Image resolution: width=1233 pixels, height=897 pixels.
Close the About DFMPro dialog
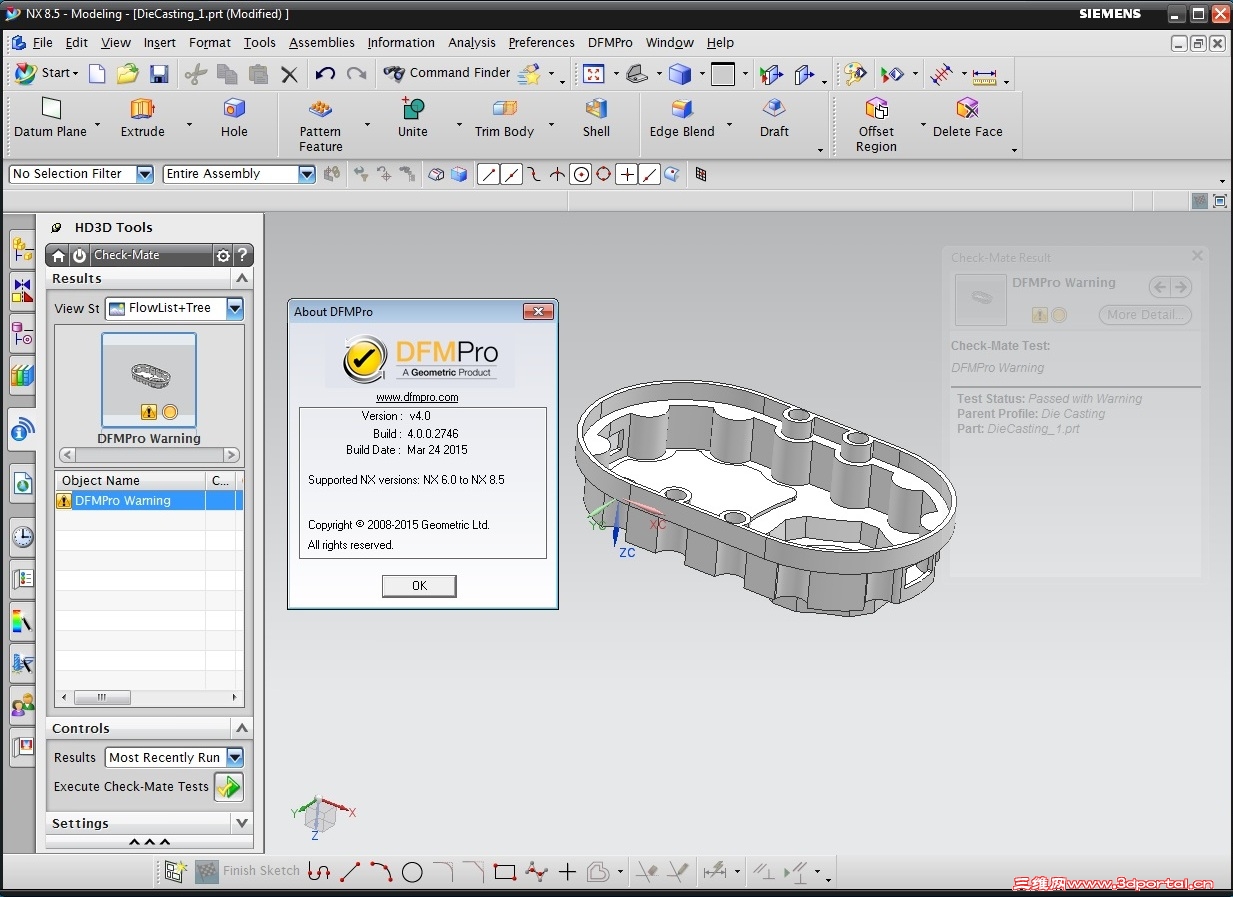coord(538,312)
